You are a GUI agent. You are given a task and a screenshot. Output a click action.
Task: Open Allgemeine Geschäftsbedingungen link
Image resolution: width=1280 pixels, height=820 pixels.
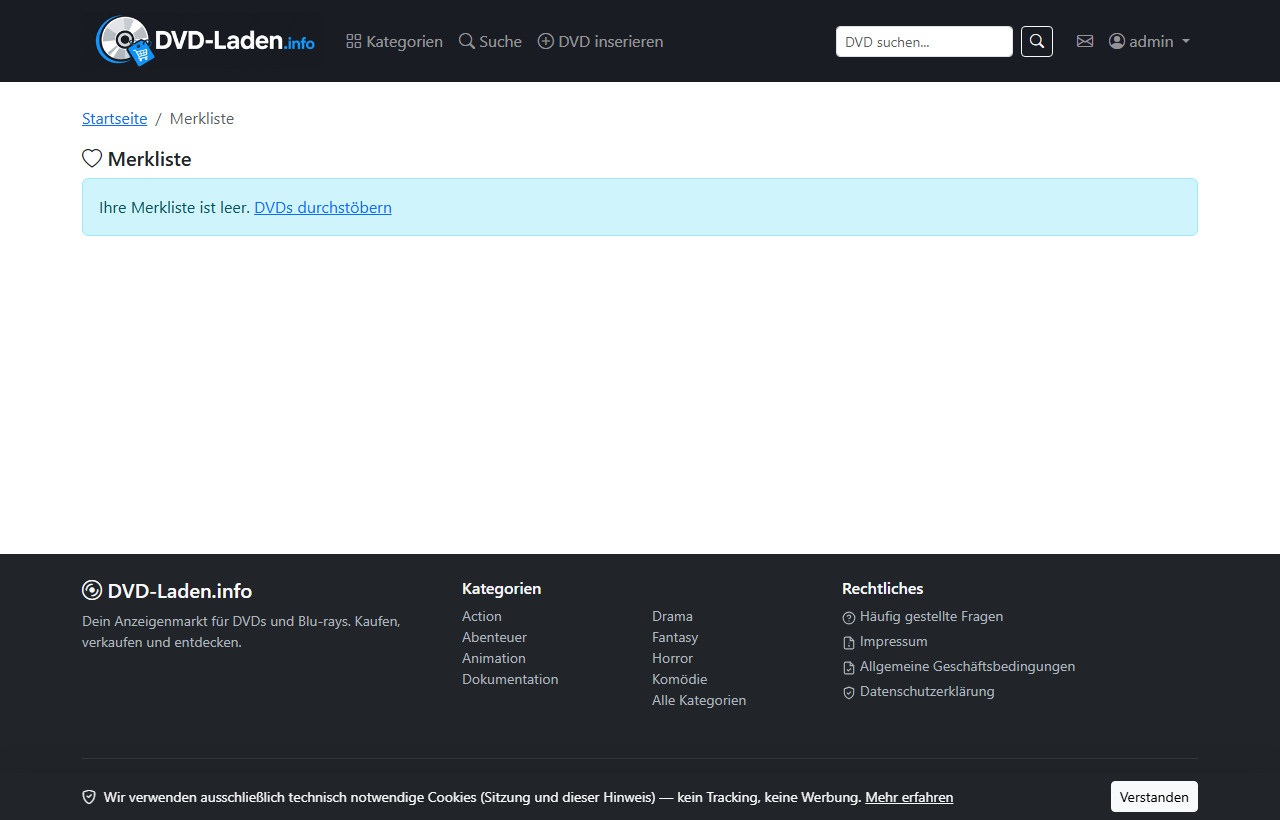pos(967,666)
